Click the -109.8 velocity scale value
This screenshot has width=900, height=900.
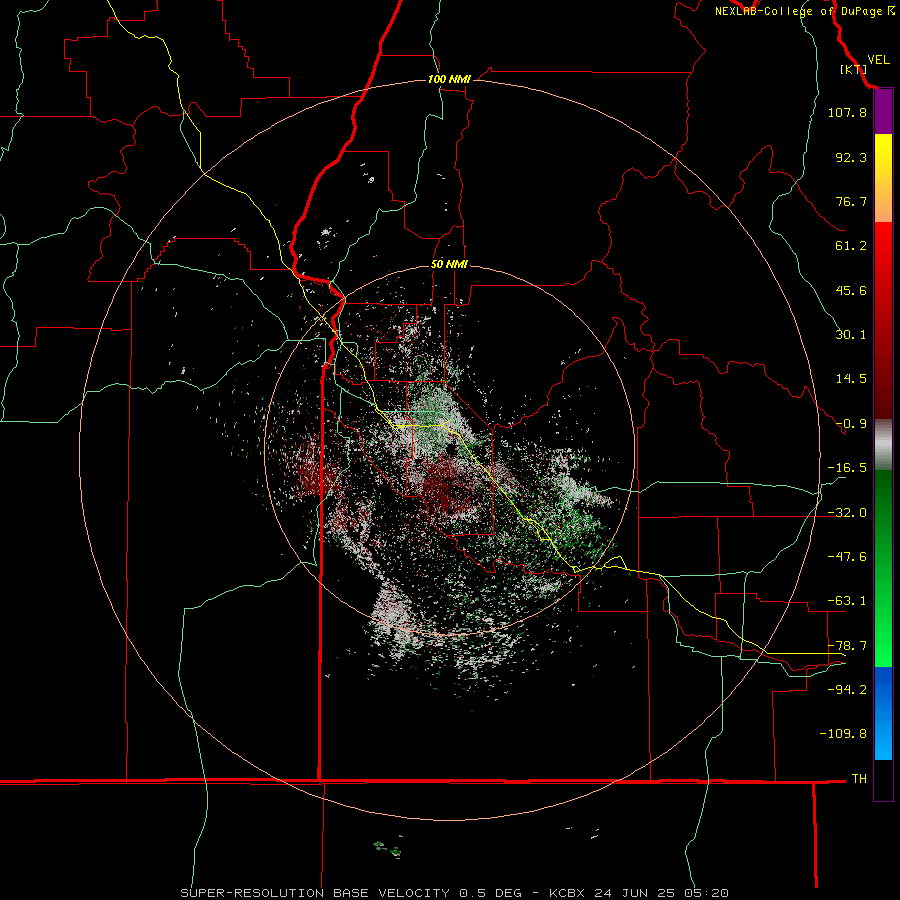pyautogui.click(x=843, y=734)
